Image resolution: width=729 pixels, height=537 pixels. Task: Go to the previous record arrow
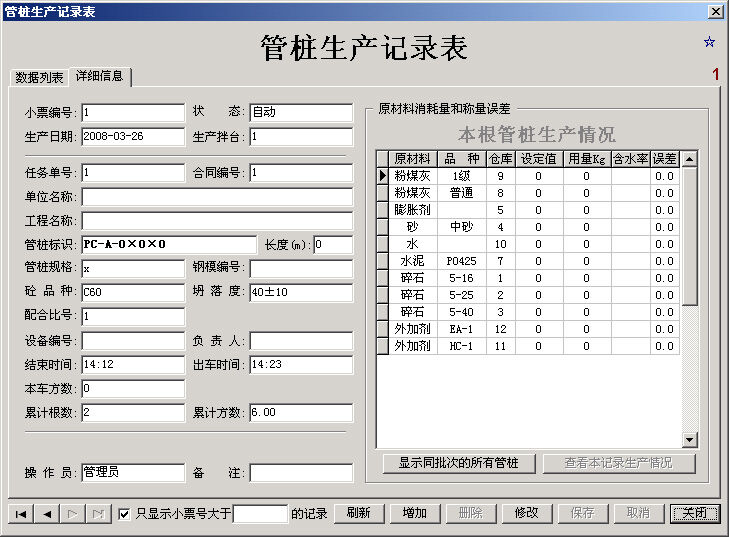point(46,513)
